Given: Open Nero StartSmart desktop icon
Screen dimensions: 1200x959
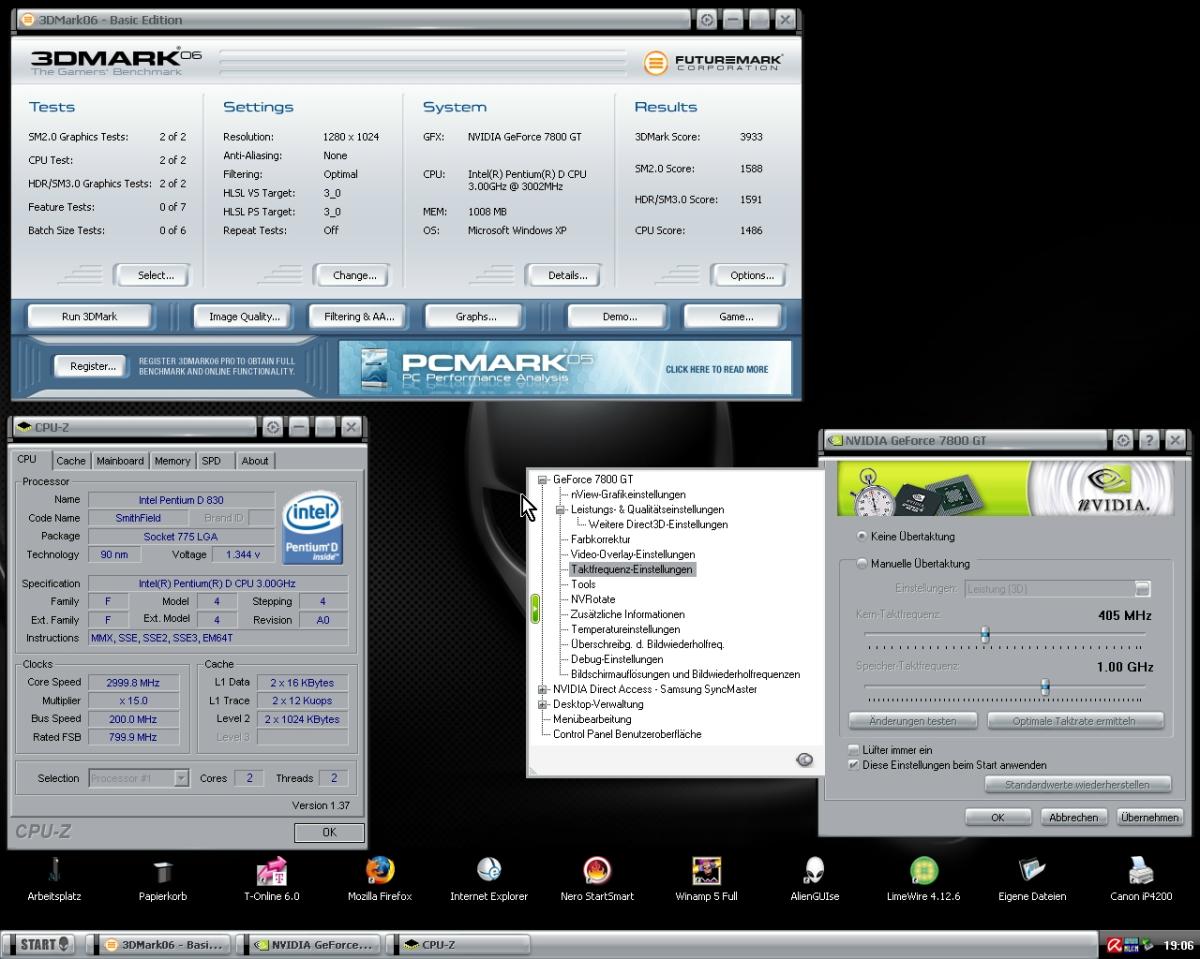Looking at the screenshot, I should click(x=597, y=878).
